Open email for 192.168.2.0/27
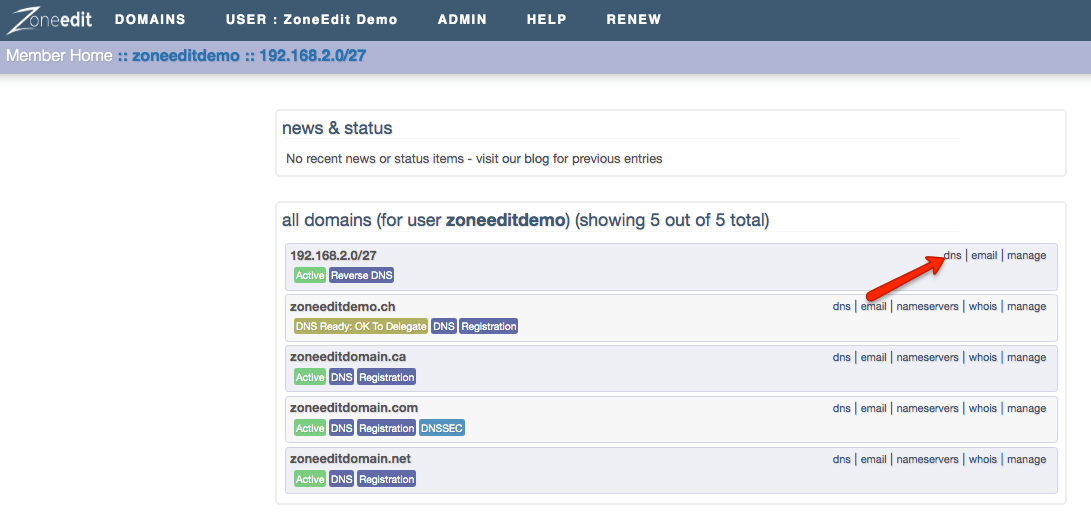Screen dimensions: 1091x517 pyautogui.click(x=985, y=255)
